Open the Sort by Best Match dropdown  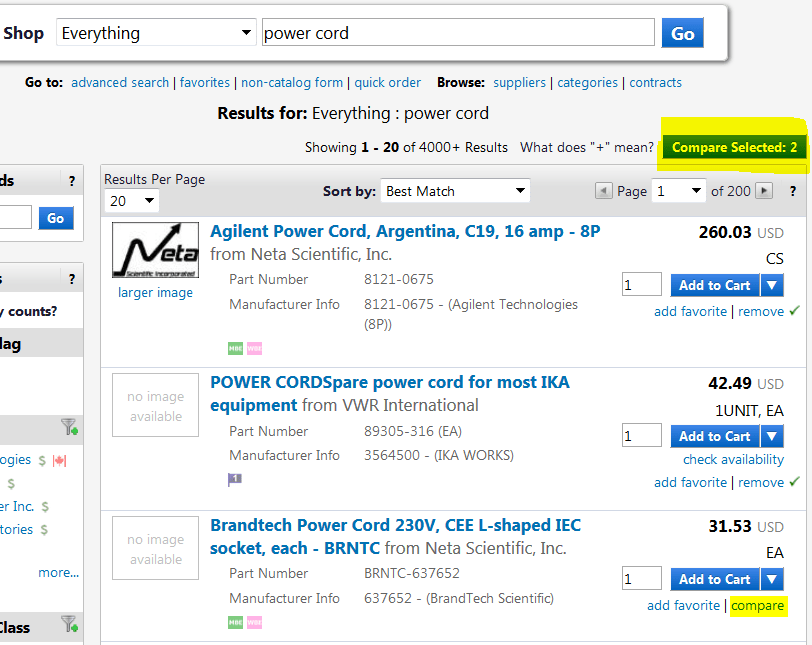tap(455, 191)
